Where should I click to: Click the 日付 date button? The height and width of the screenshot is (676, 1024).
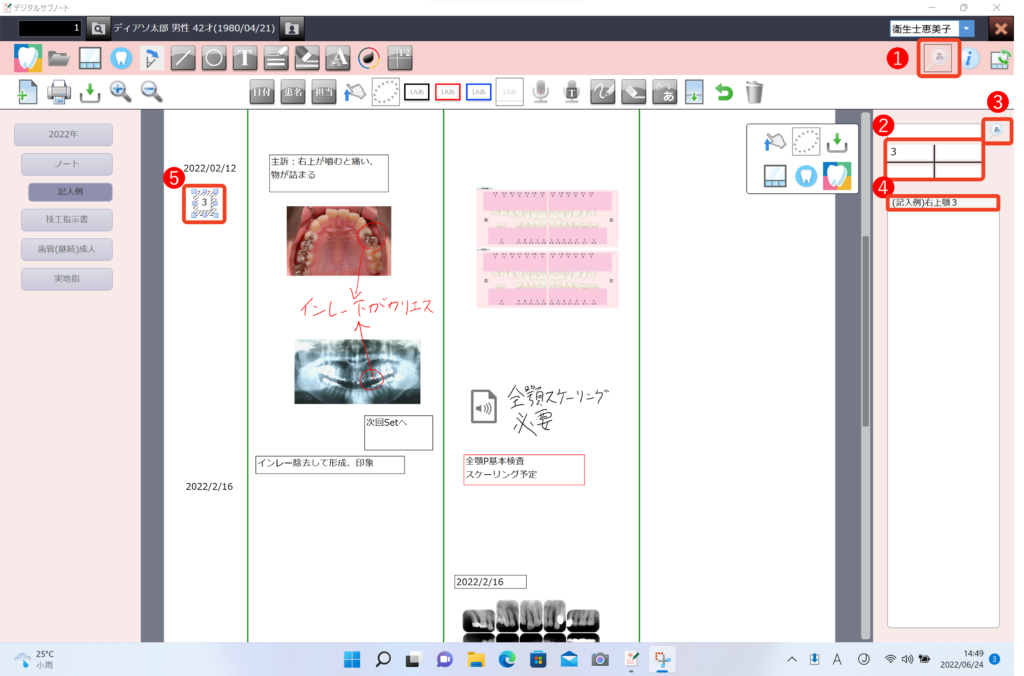(x=262, y=93)
